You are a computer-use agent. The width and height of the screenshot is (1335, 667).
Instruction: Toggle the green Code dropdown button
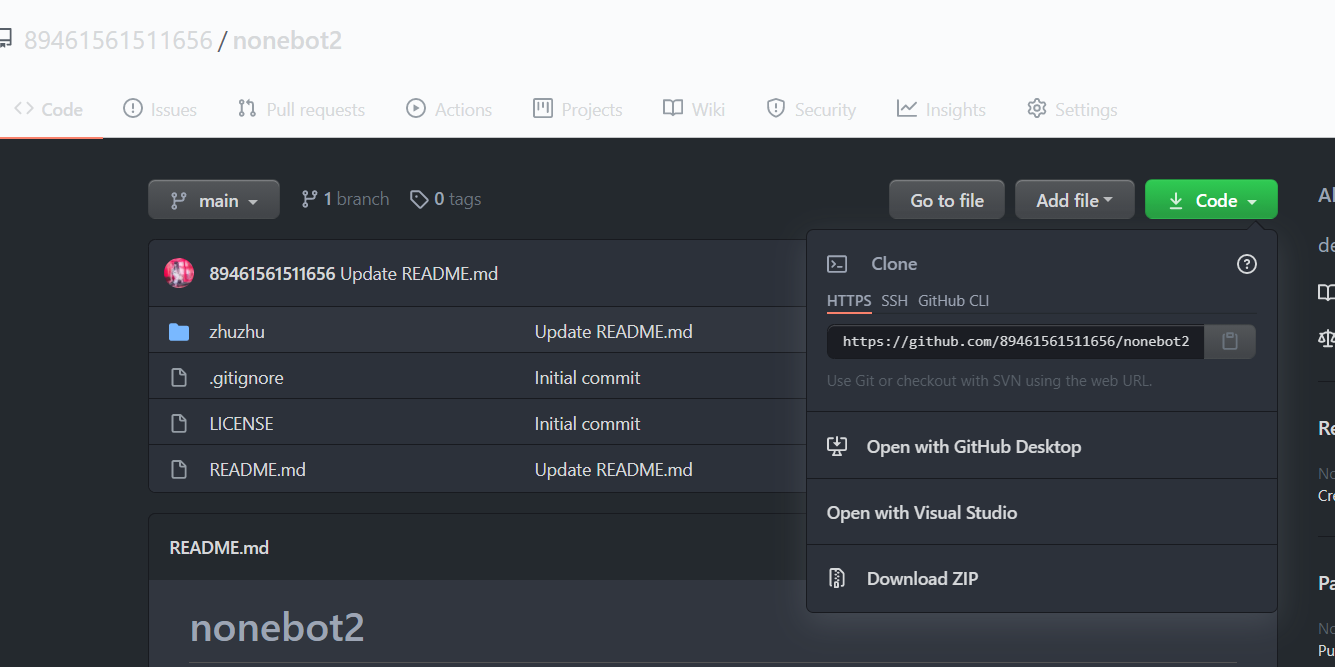[x=1211, y=200]
